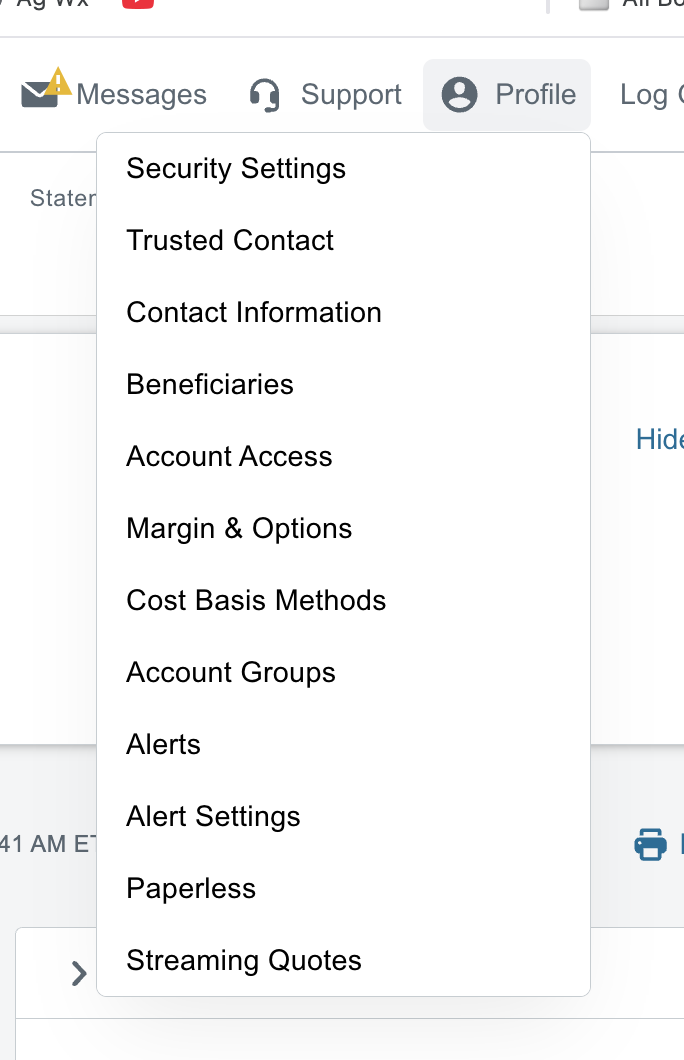Open Contact Information page

254,312
